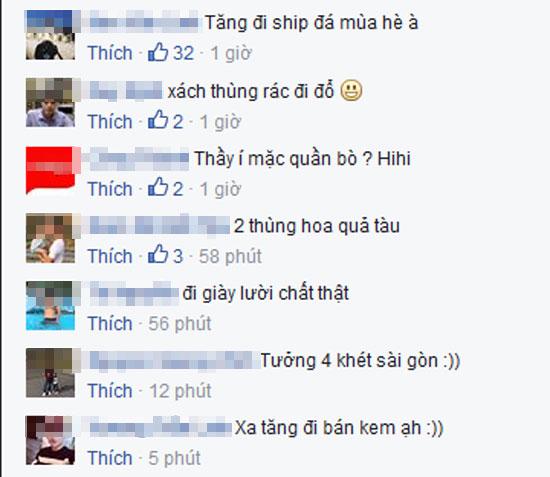550x477 pixels.
Task: Click the '5 phút' timestamp
Action: tap(175, 458)
